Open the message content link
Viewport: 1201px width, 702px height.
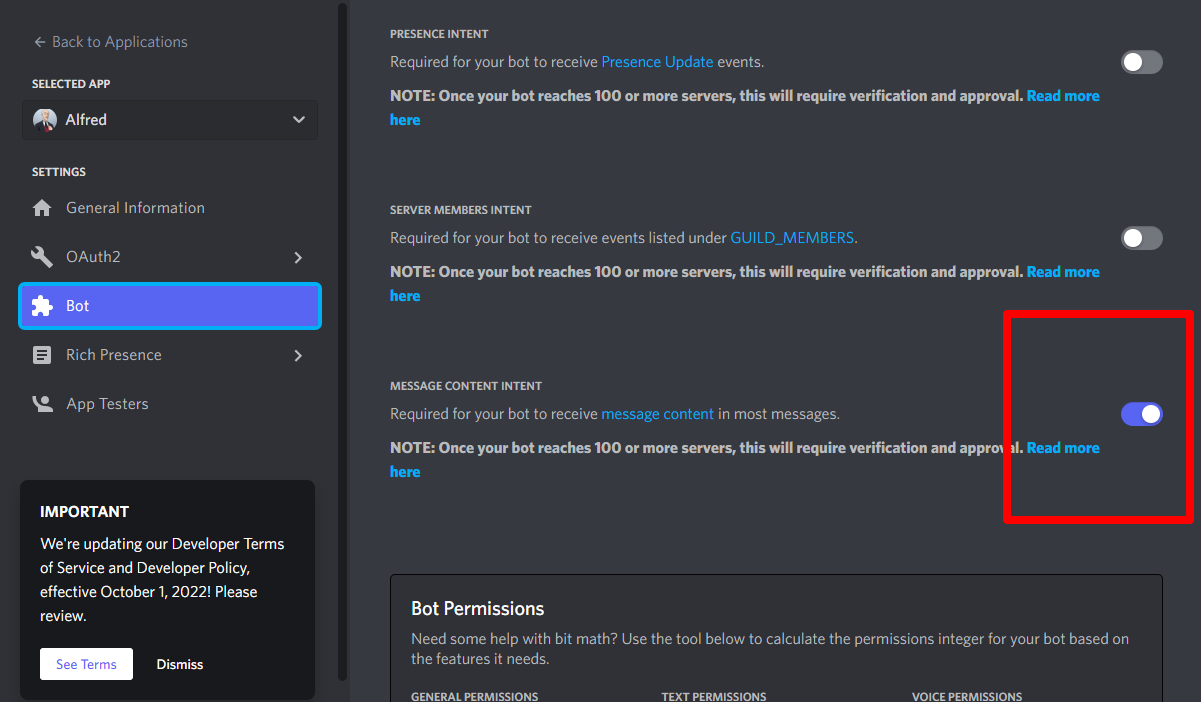coord(657,414)
